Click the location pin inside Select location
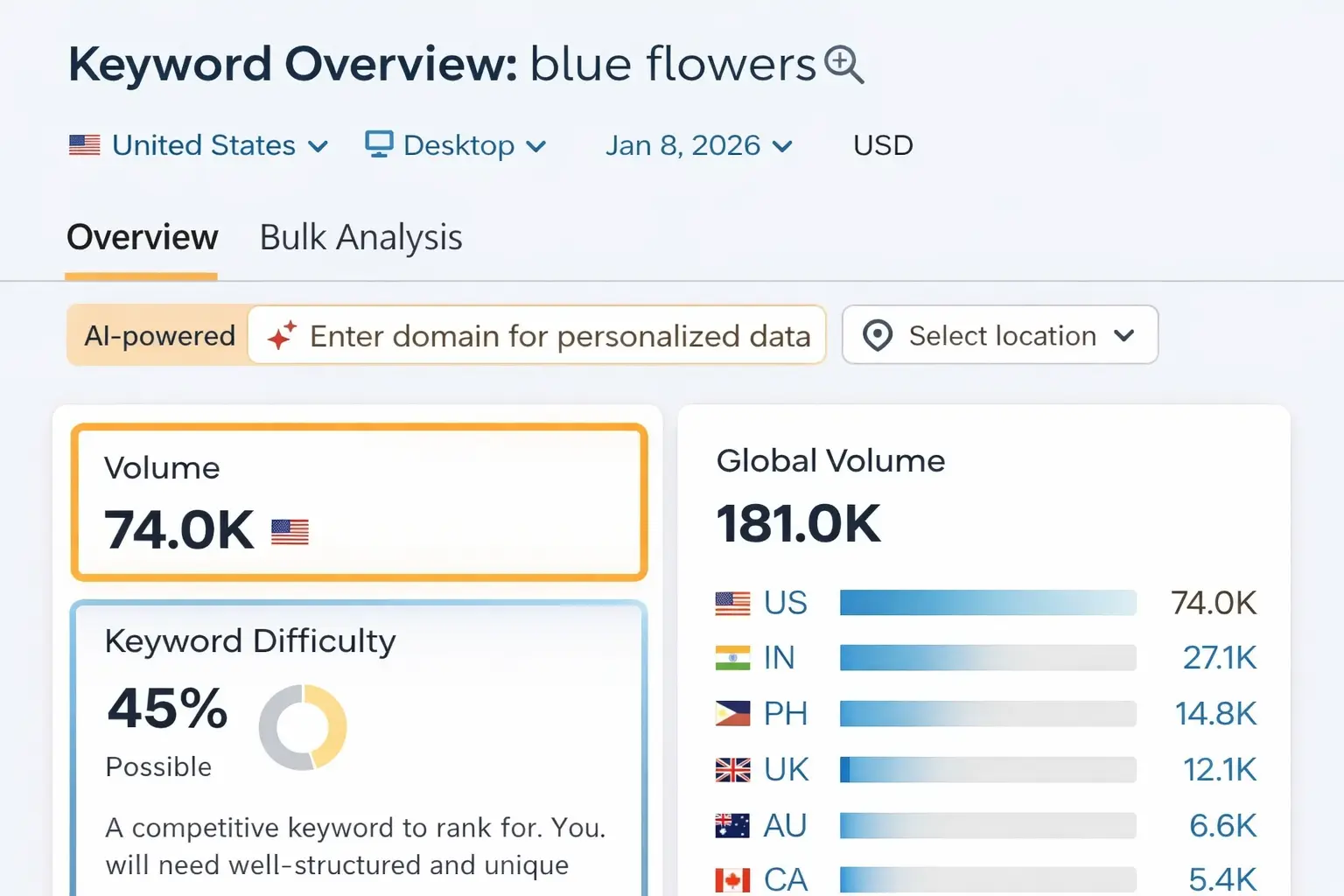 coord(879,335)
